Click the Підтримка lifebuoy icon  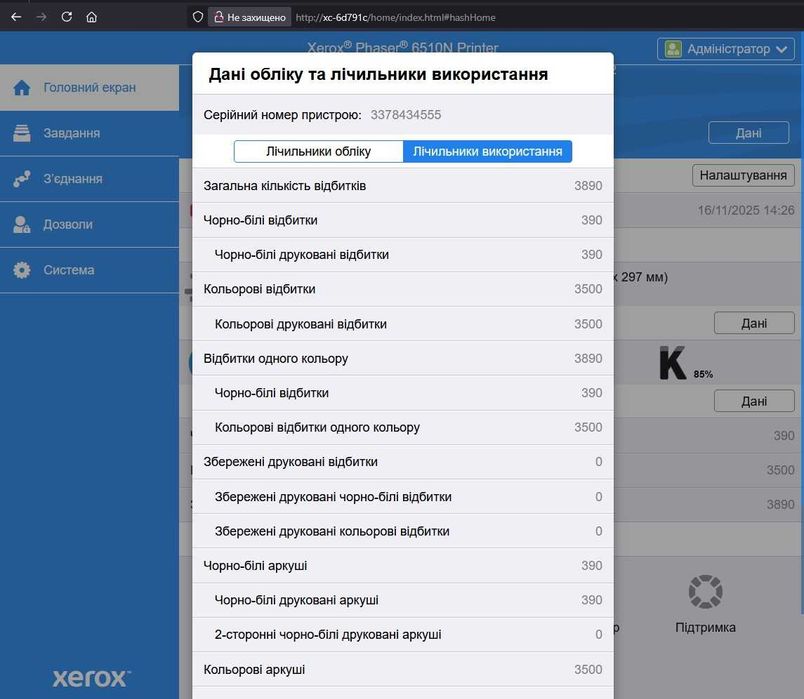(x=705, y=592)
